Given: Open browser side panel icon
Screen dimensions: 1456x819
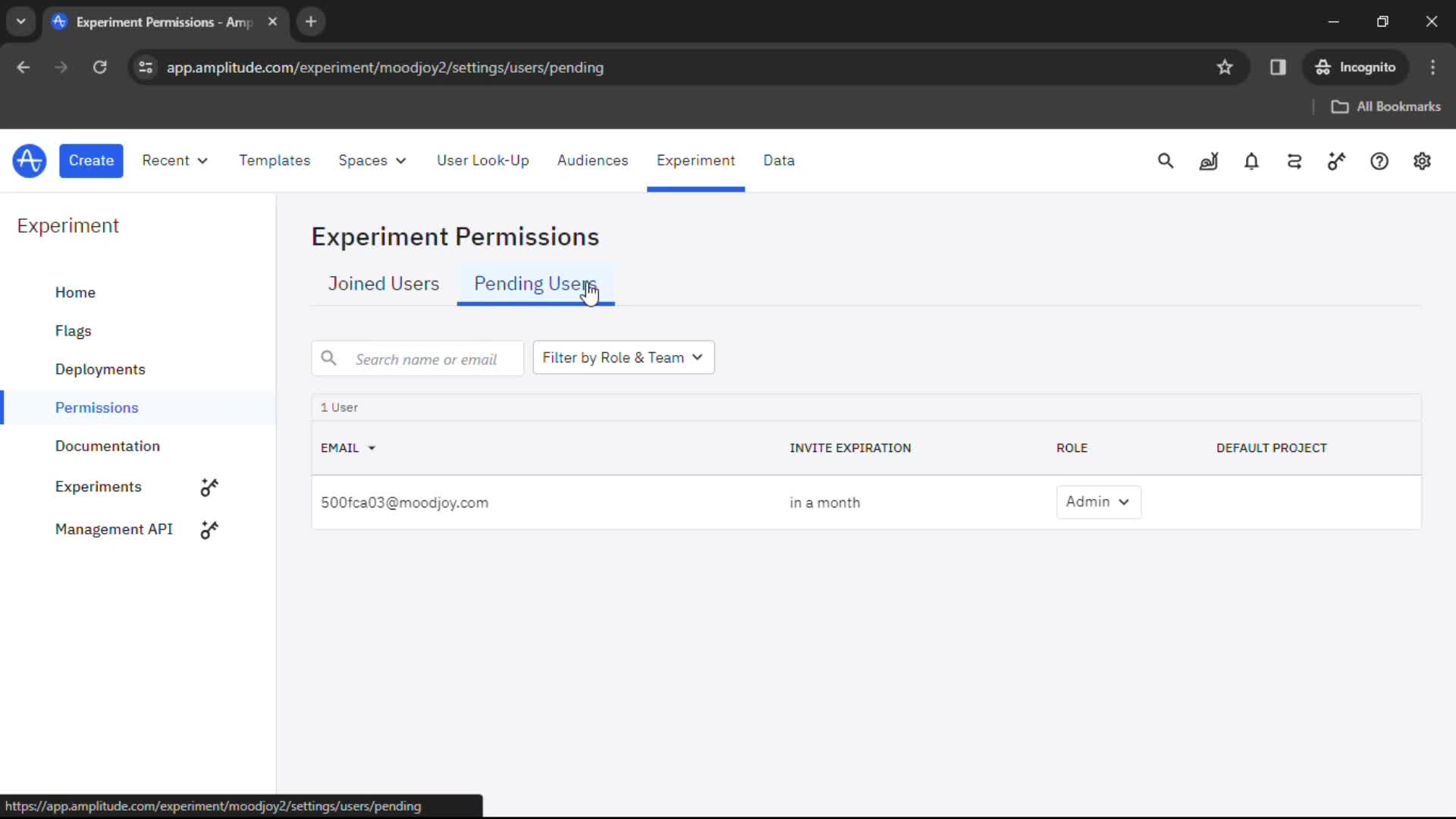Looking at the screenshot, I should click(x=1278, y=67).
